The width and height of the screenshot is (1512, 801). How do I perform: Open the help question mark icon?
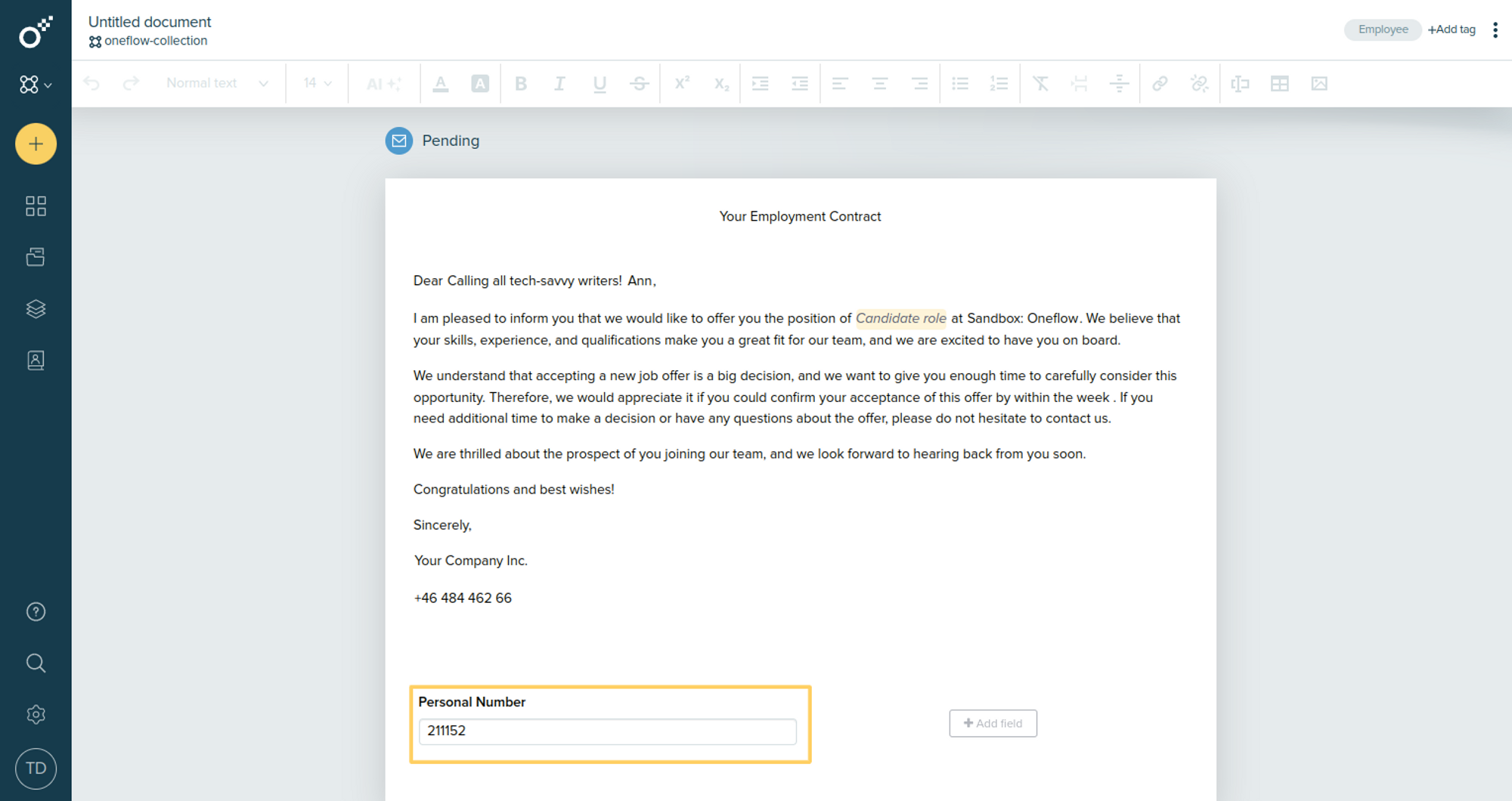(x=36, y=611)
